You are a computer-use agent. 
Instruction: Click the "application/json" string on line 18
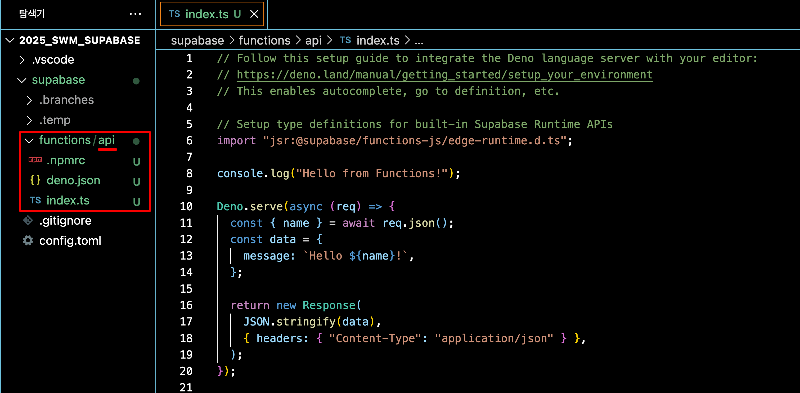494,338
